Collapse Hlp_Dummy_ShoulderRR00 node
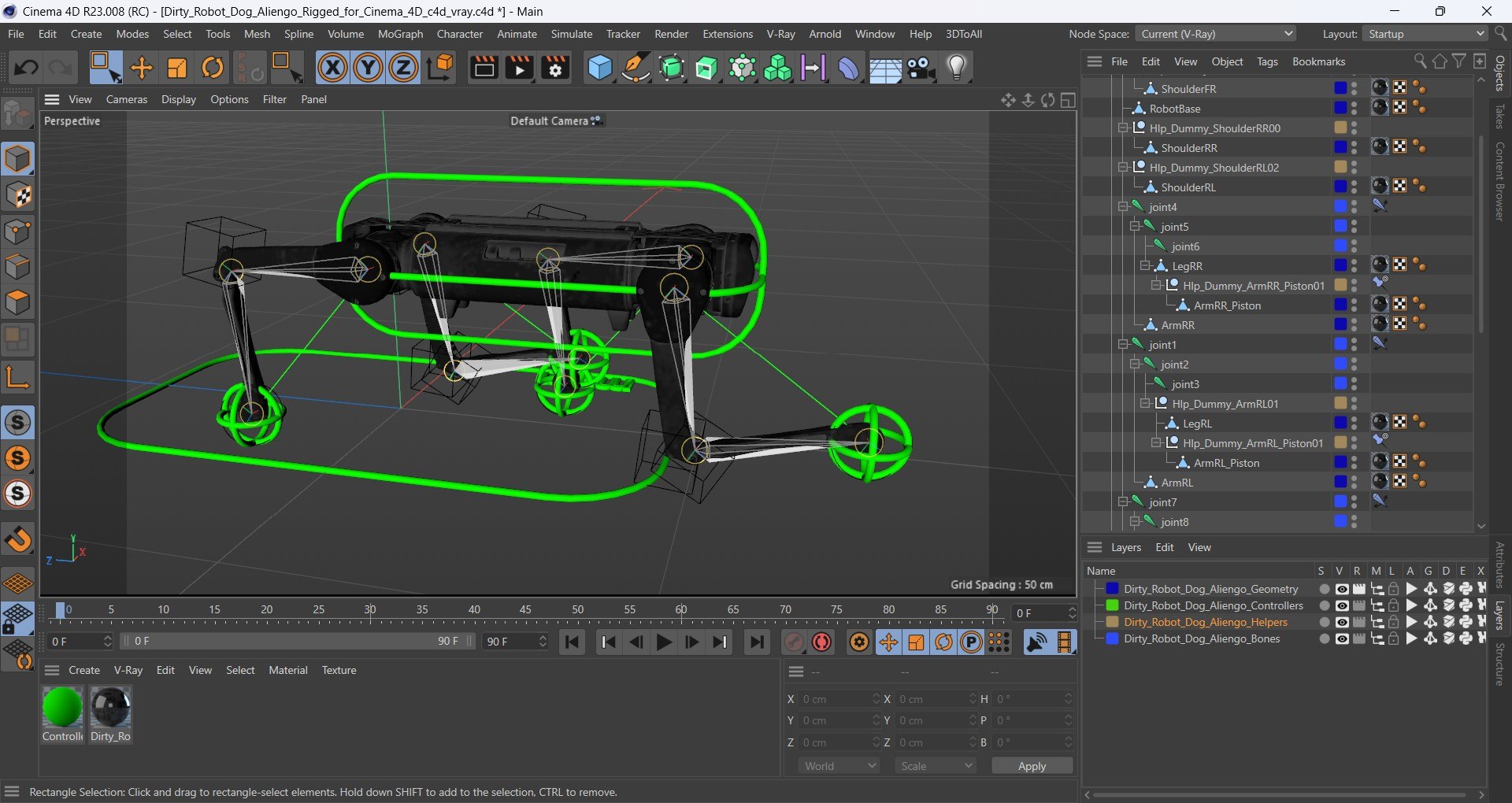The image size is (1512, 803). [x=1124, y=128]
